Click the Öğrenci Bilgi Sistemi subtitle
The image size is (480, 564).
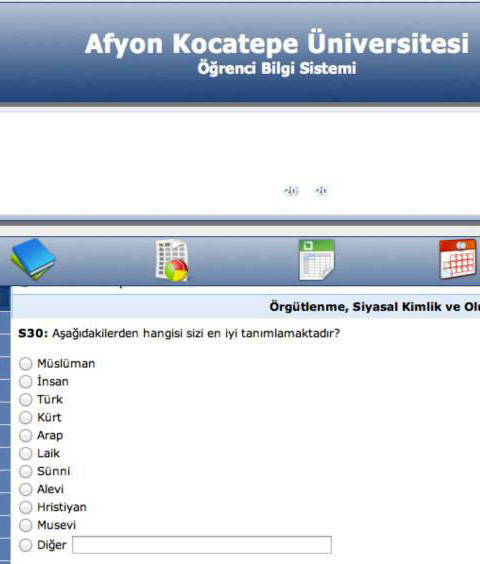277,68
